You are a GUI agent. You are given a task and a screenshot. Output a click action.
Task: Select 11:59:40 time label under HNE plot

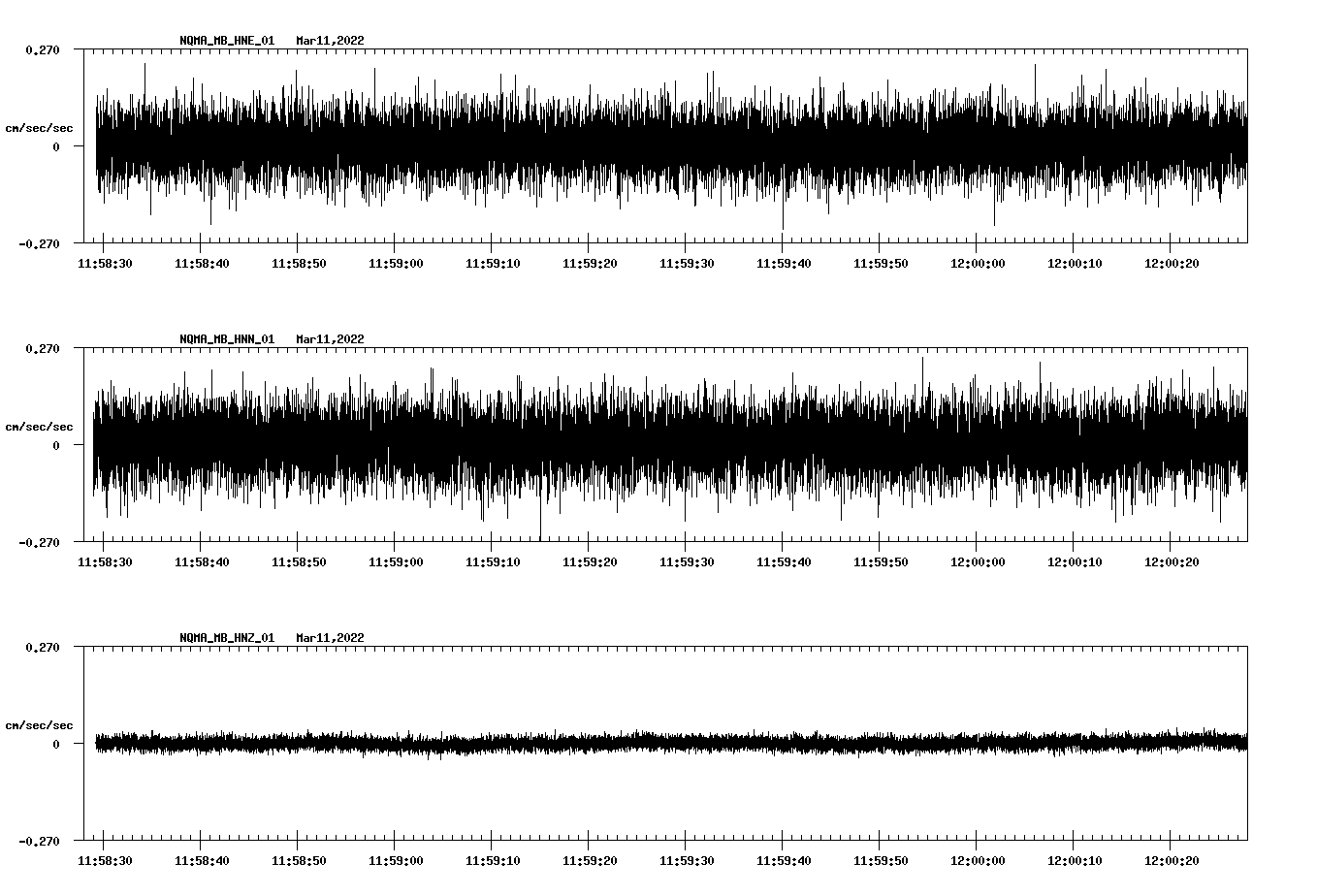[784, 264]
